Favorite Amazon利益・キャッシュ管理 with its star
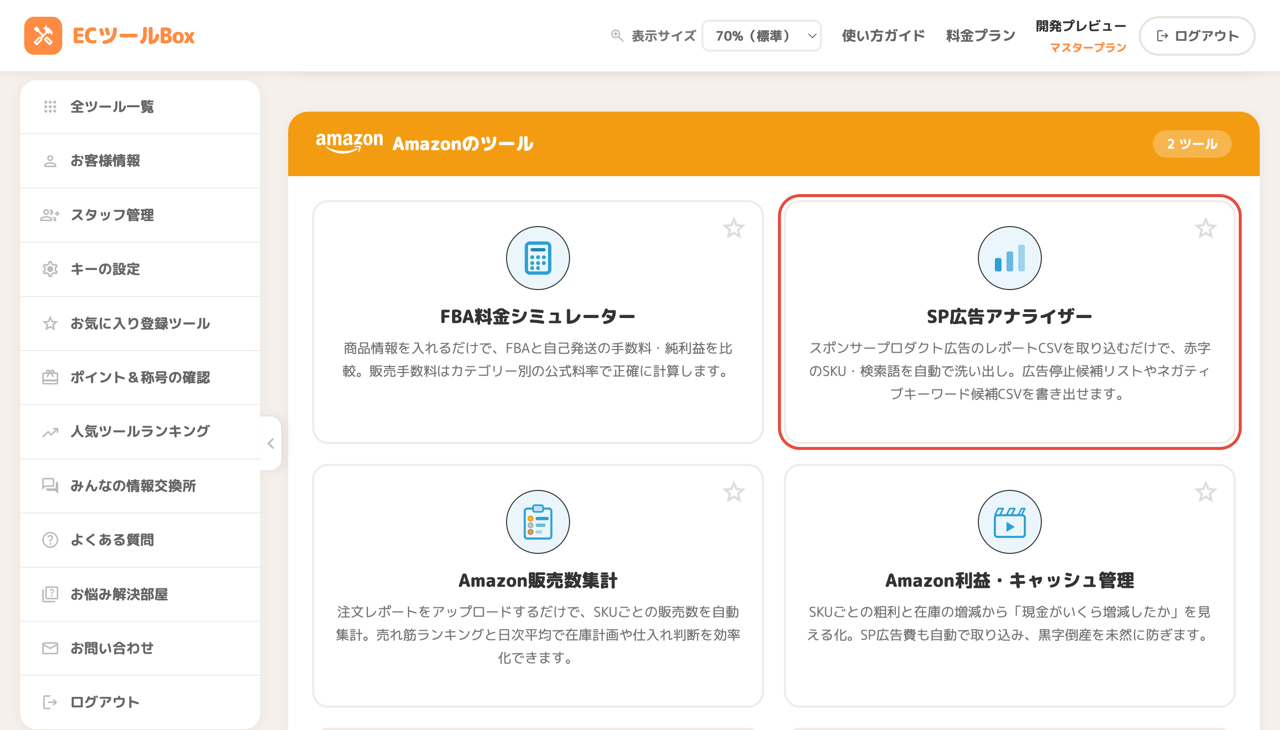 (x=1206, y=492)
